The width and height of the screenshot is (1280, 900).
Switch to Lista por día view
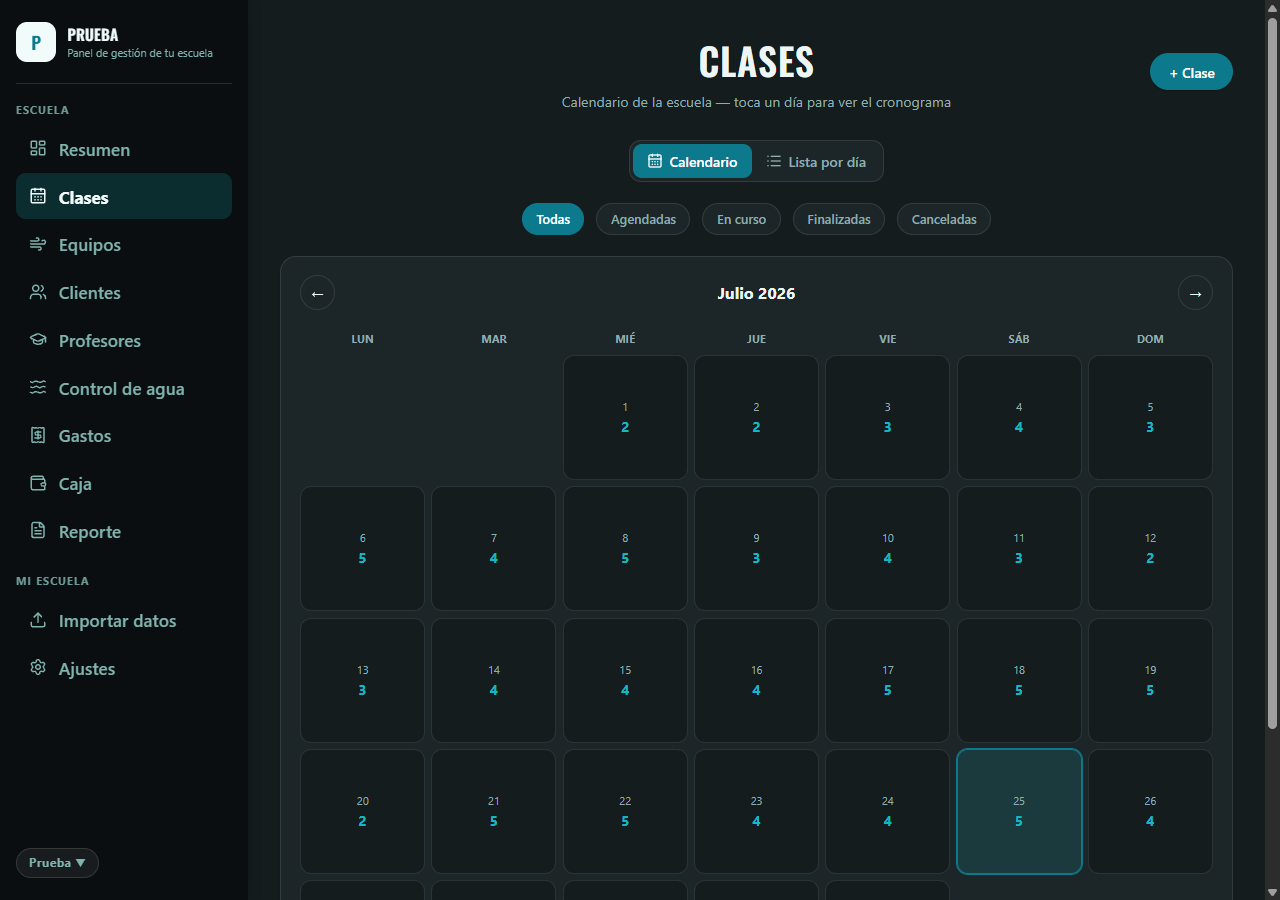pyautogui.click(x=816, y=161)
